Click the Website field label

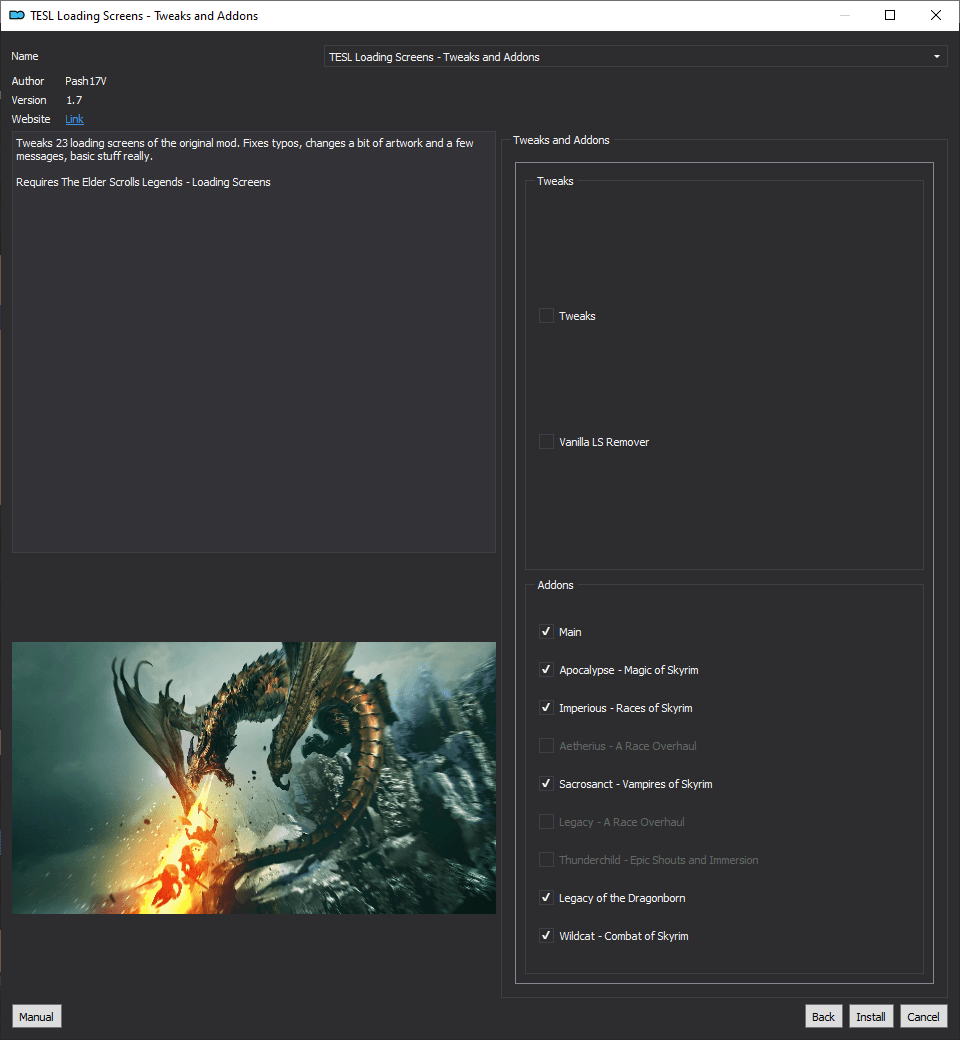point(31,119)
